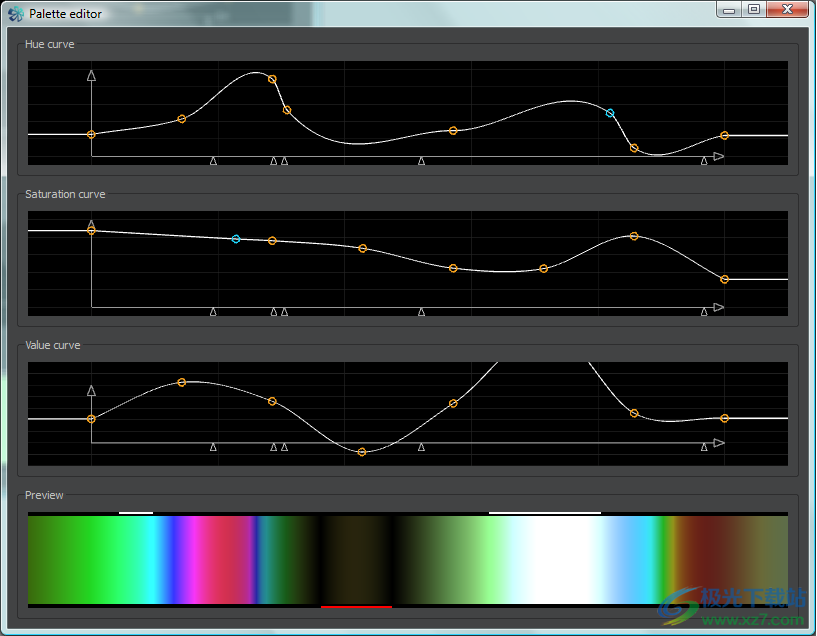Select the sixth point from left on the Saturation curve
Screen dimensions: 817x636
pos(543,269)
